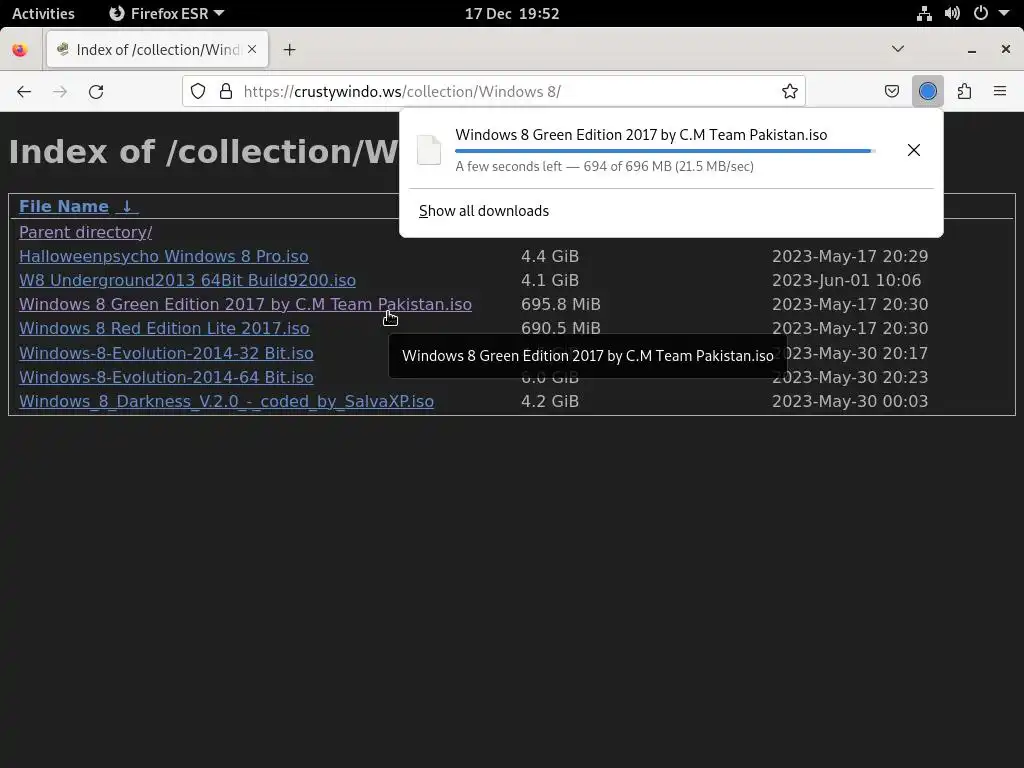Open the Activities overview
This screenshot has height=768, width=1024.
(43, 13)
